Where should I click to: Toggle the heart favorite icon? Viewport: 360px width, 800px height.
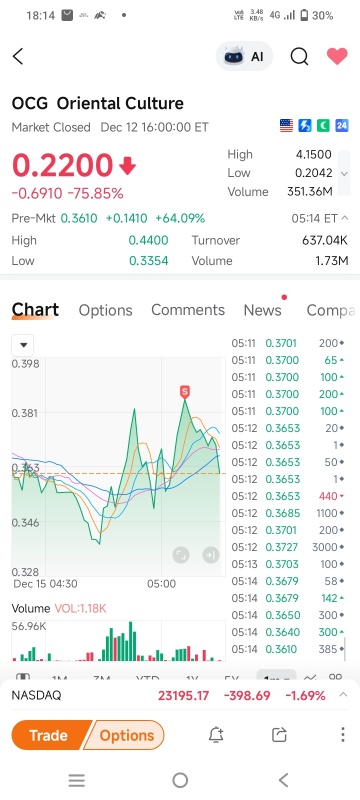[337, 56]
